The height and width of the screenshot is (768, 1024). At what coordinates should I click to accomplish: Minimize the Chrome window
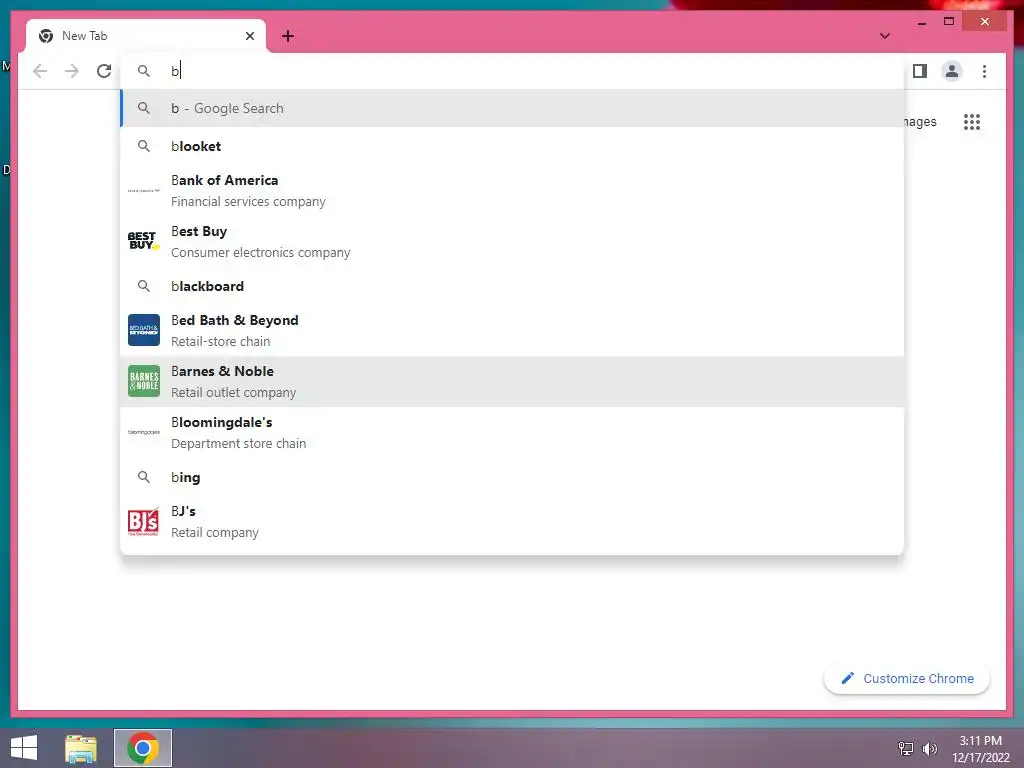tap(921, 22)
